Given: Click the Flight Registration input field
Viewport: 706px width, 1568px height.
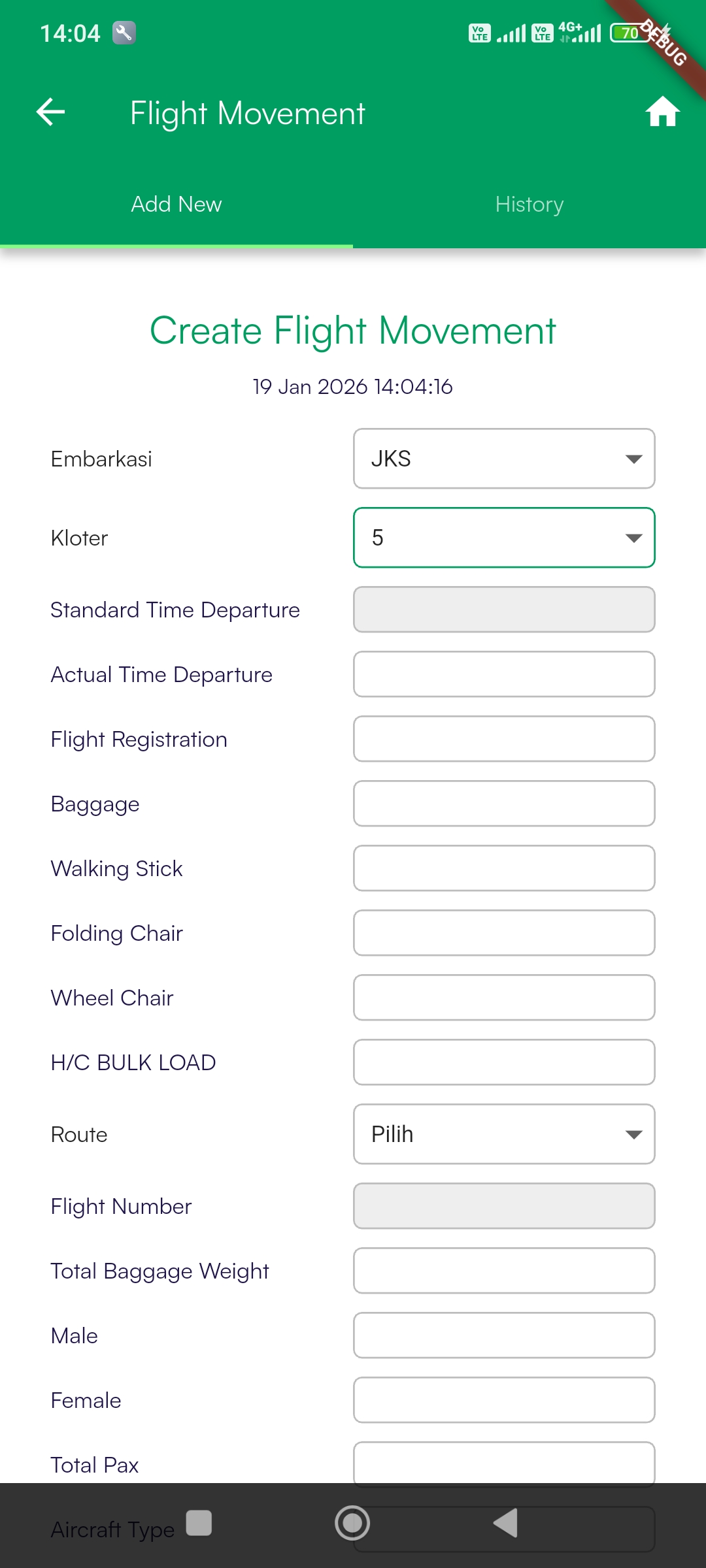Looking at the screenshot, I should click(x=504, y=739).
